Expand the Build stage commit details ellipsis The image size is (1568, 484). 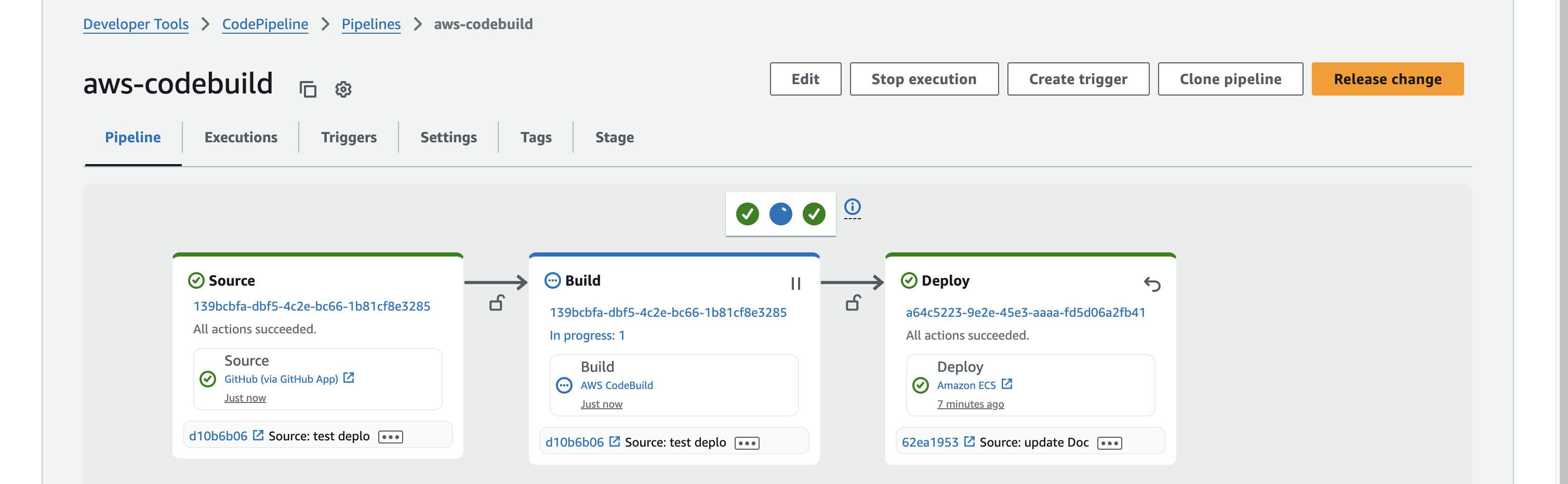[747, 442]
